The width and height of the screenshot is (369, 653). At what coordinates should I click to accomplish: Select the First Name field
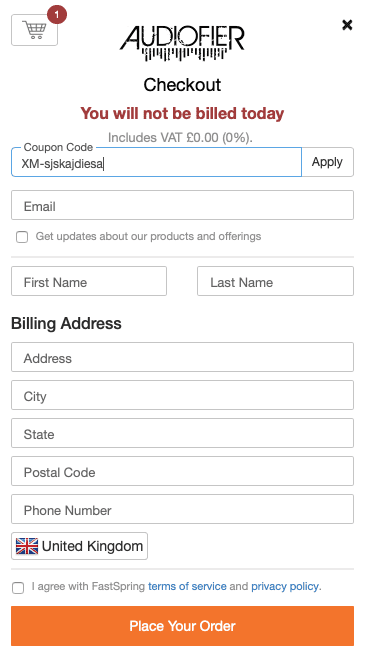89,281
